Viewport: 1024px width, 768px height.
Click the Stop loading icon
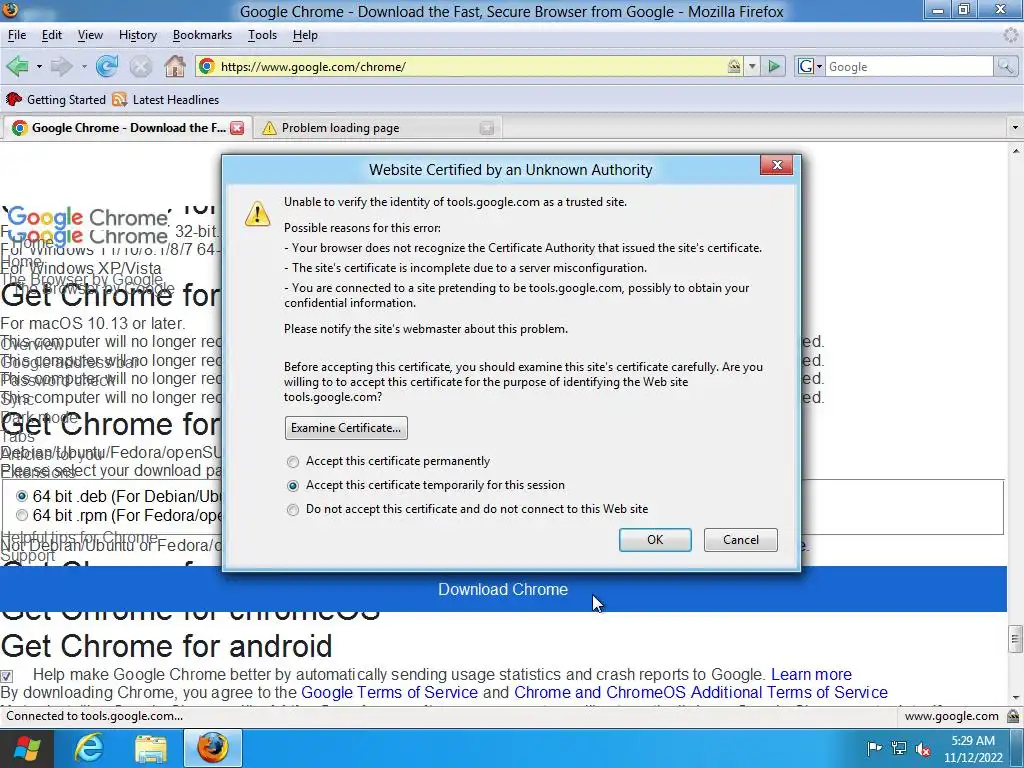point(140,66)
